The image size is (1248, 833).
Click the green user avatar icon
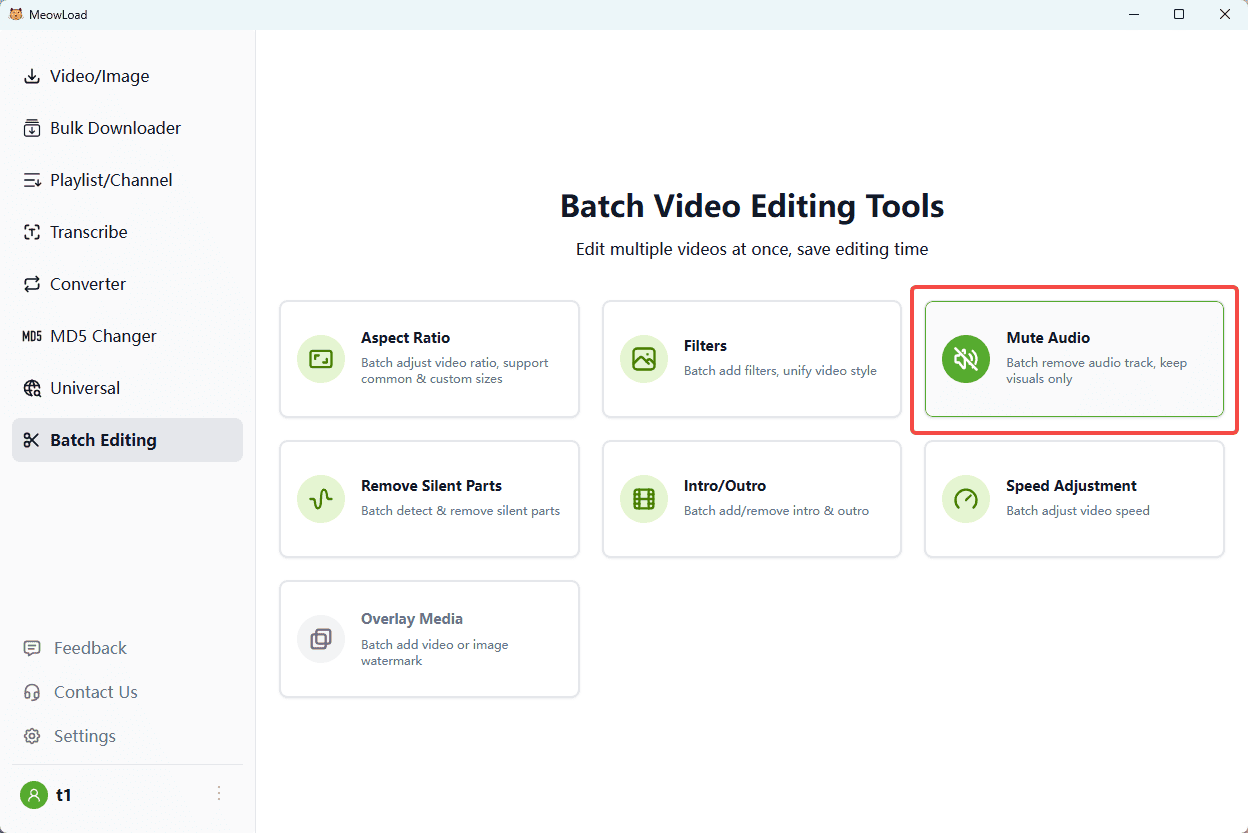34,795
